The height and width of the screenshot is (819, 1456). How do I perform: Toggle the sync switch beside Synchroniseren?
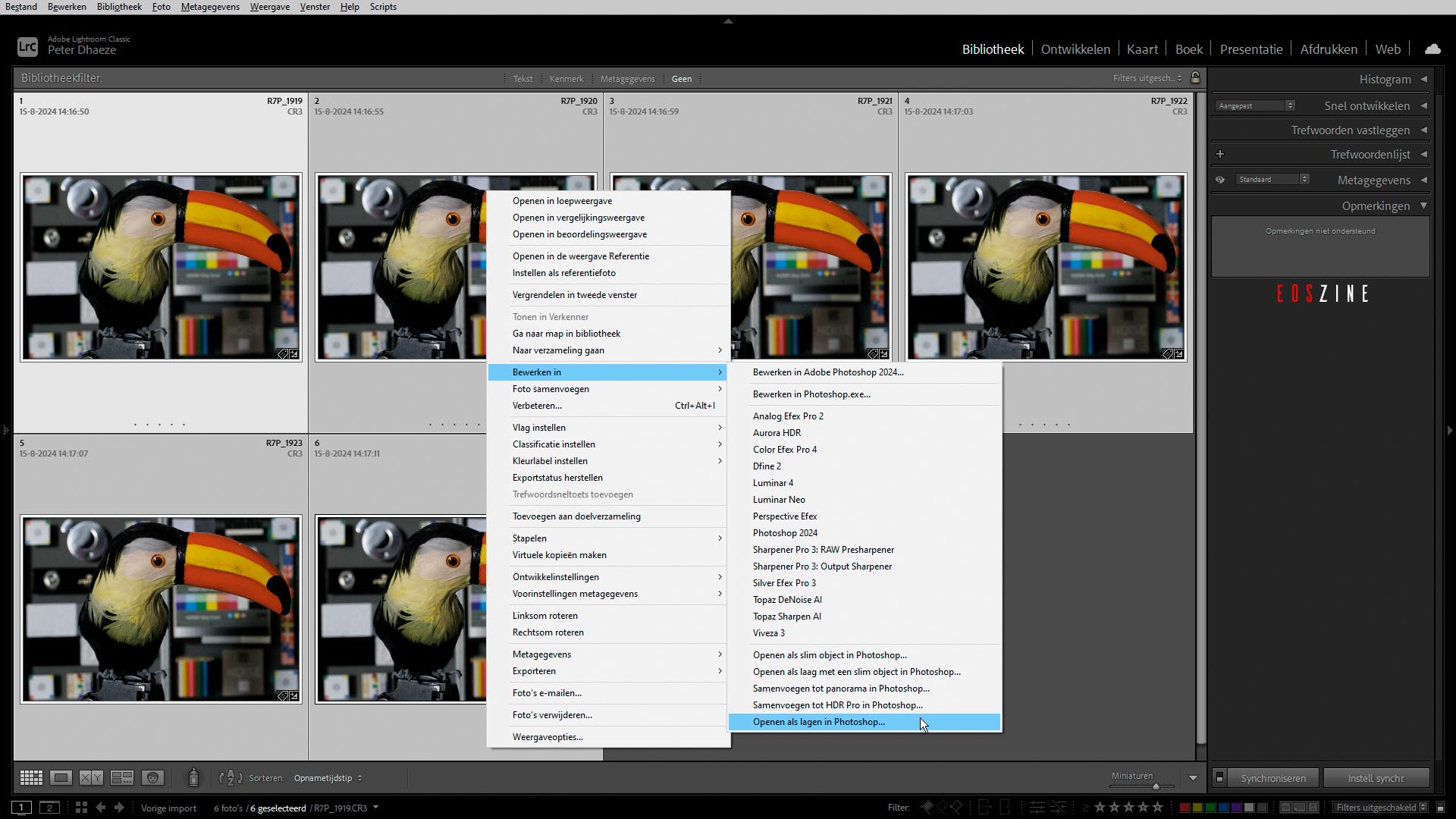coord(1219,778)
